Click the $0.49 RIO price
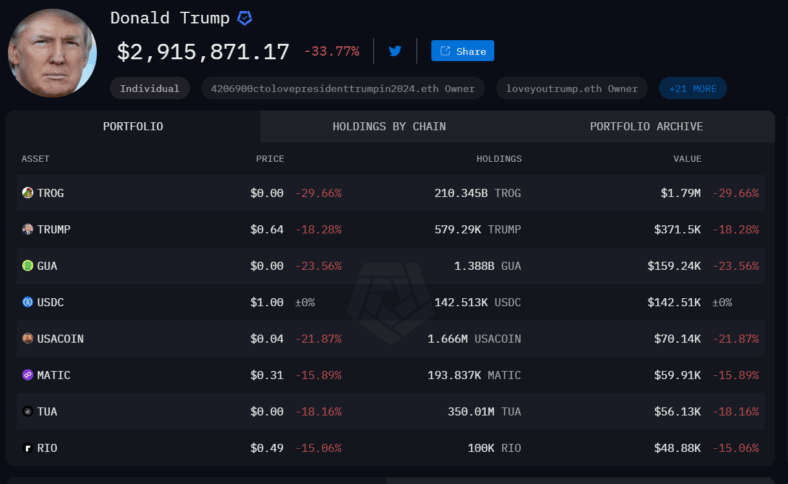Image resolution: width=788 pixels, height=484 pixels. pos(267,448)
